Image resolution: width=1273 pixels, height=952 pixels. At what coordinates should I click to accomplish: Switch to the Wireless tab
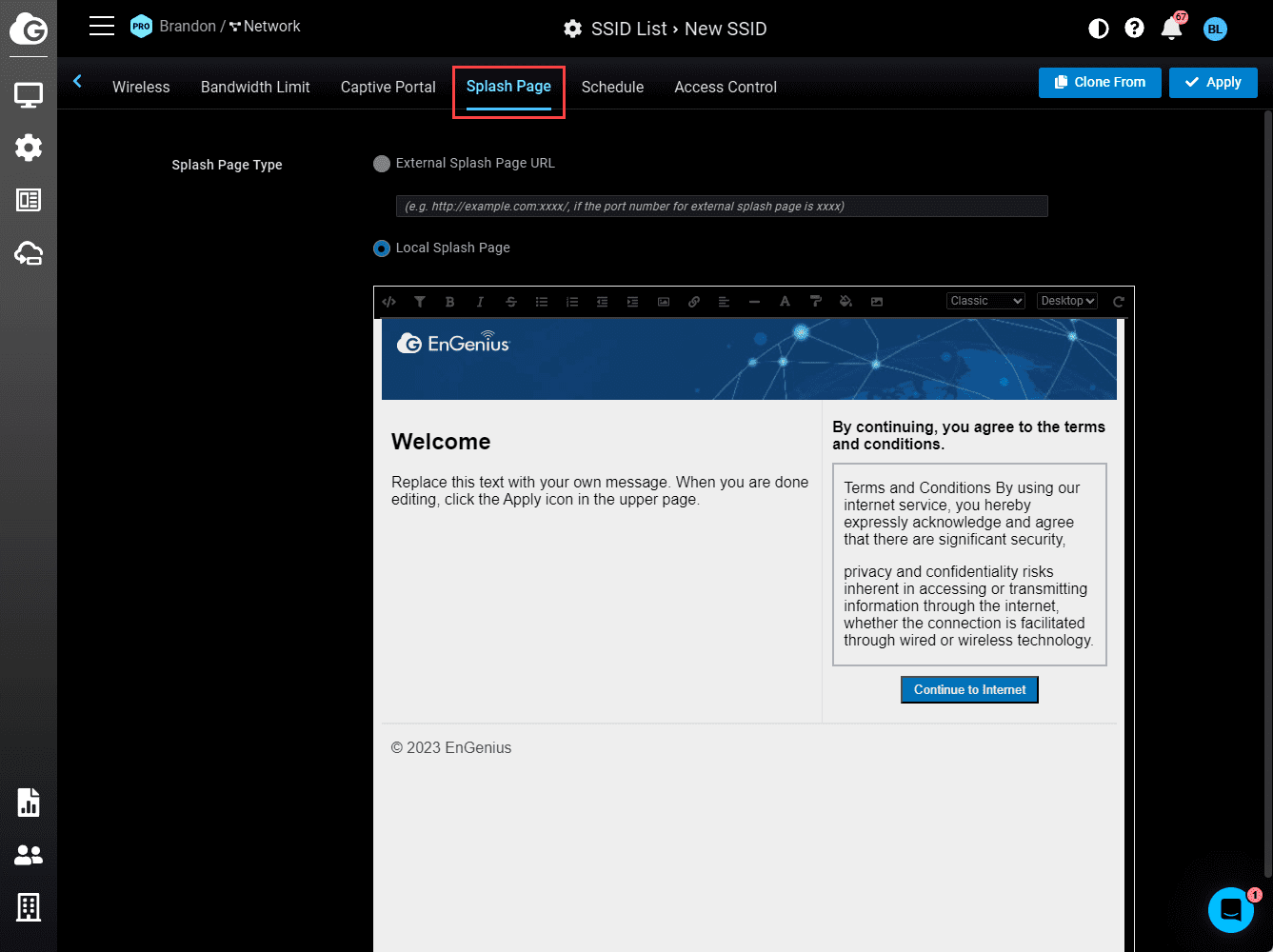[141, 87]
